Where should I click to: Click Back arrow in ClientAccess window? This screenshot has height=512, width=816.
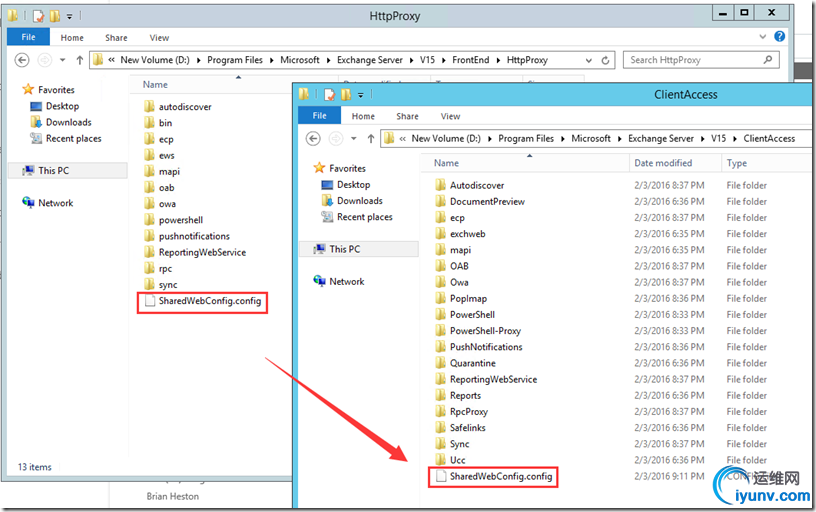pos(313,138)
